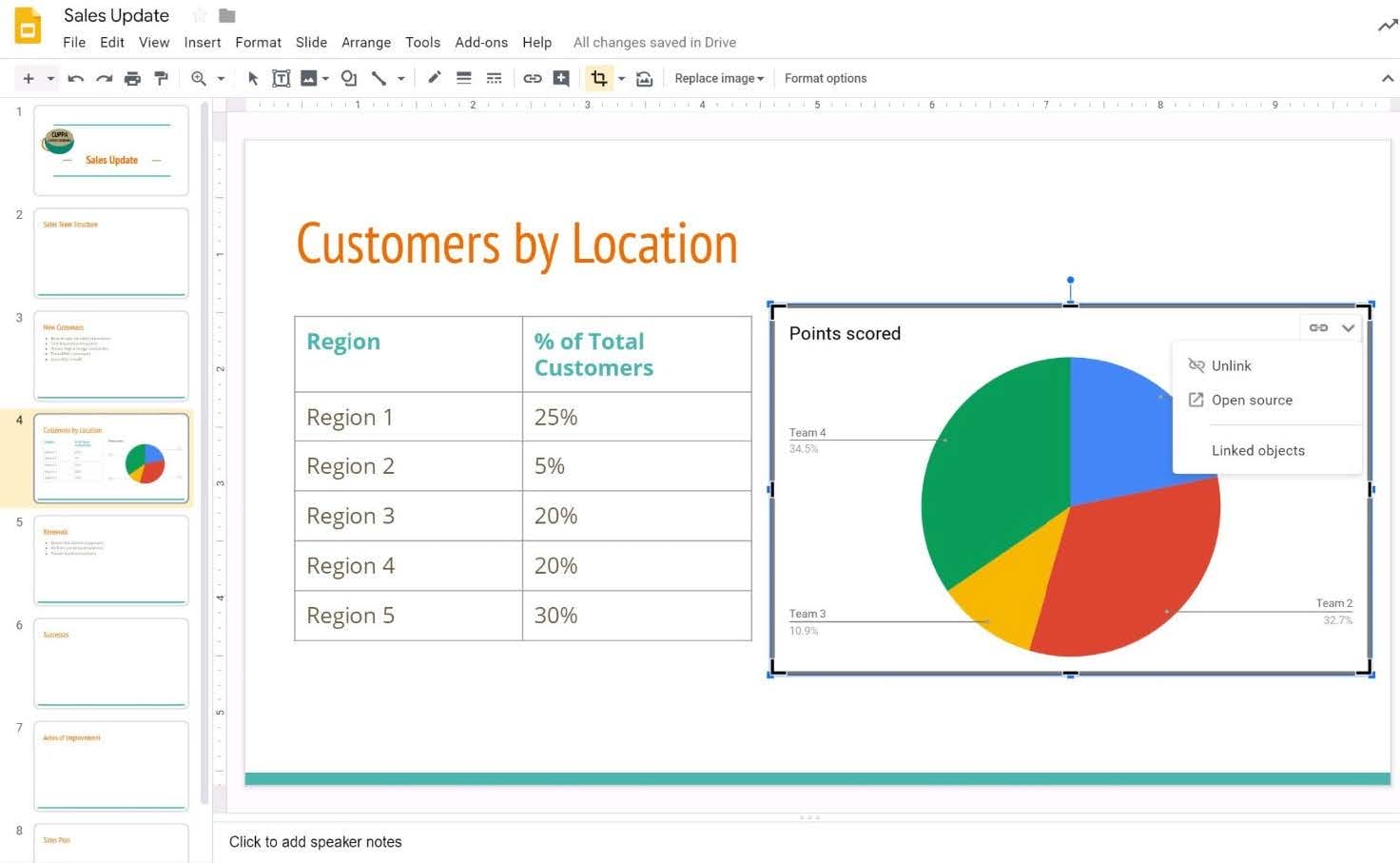Viewport: 1400px width, 863px height.
Task: Open the insert image dropdown arrow
Action: [325, 78]
